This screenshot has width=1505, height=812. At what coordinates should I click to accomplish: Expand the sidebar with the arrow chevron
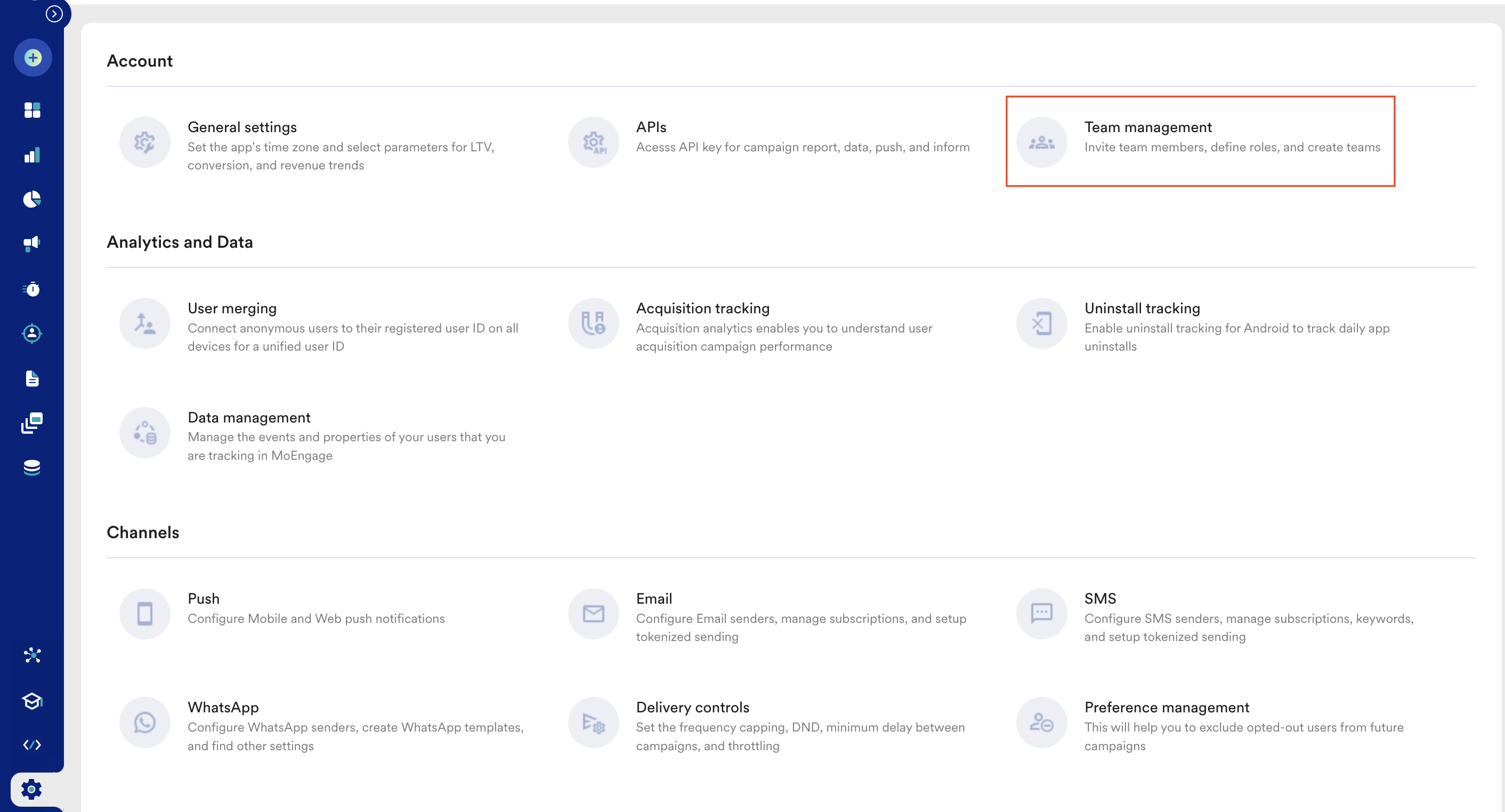click(x=54, y=13)
